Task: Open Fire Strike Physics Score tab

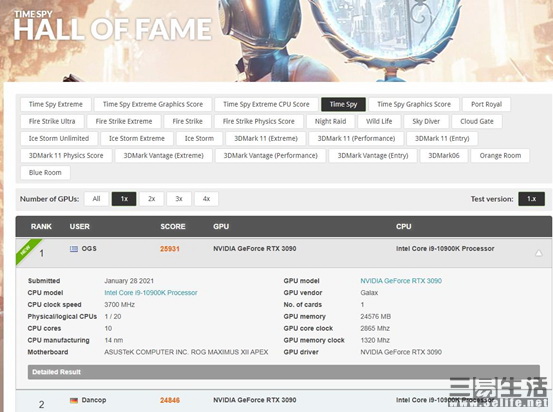Action: 259,121
